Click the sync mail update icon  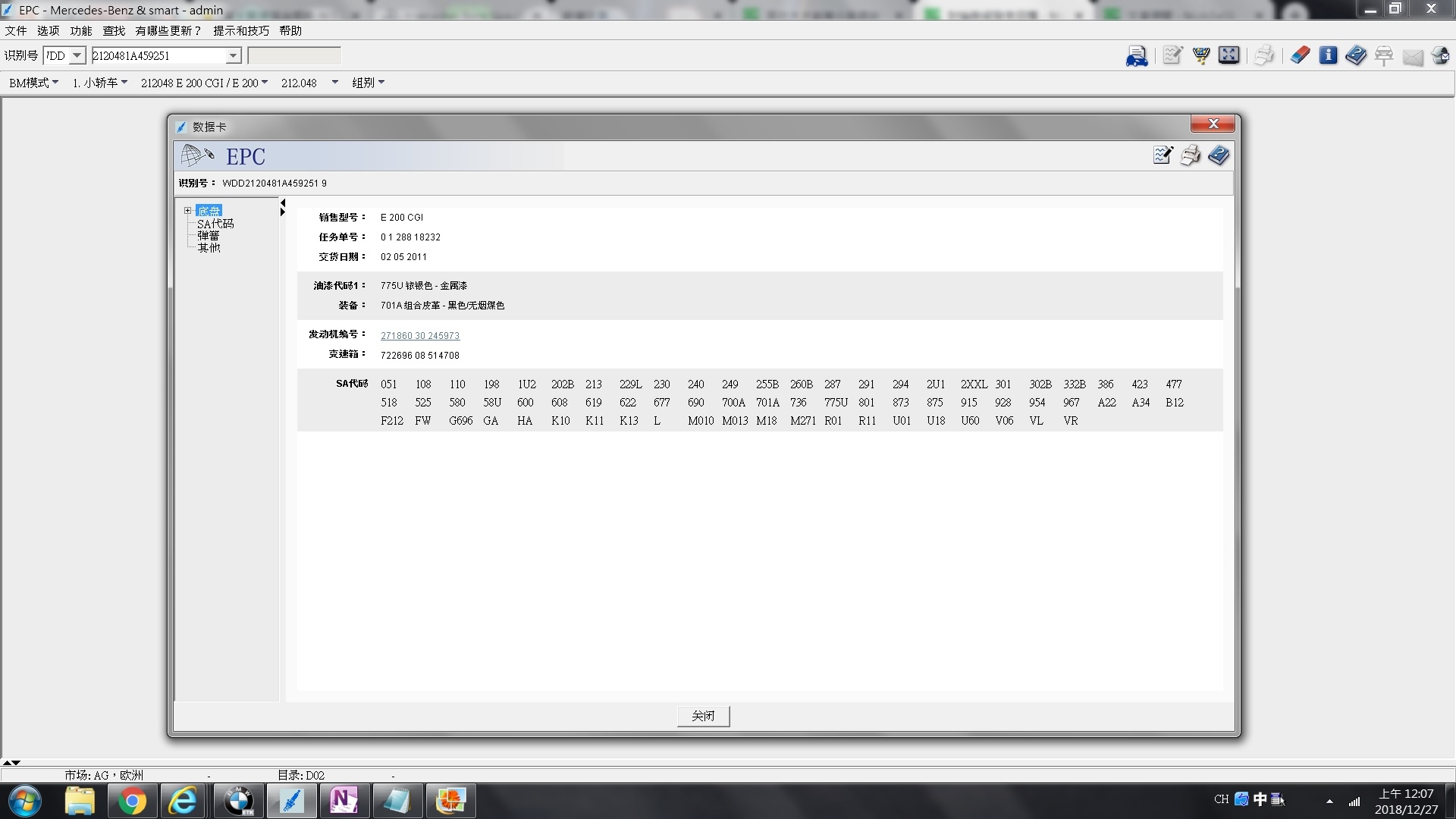point(1441,55)
